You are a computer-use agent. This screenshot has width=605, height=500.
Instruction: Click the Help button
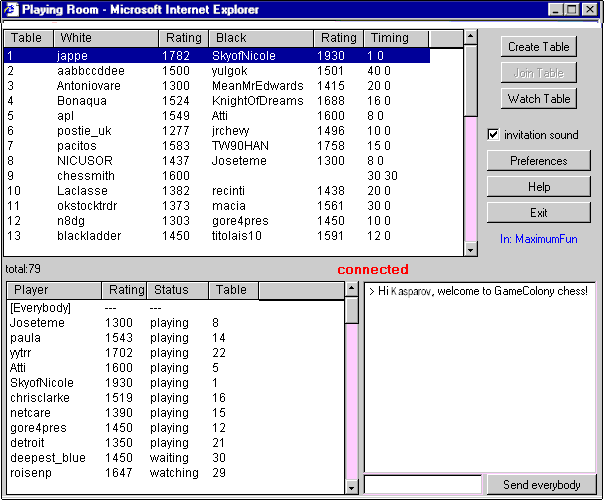[x=539, y=187]
